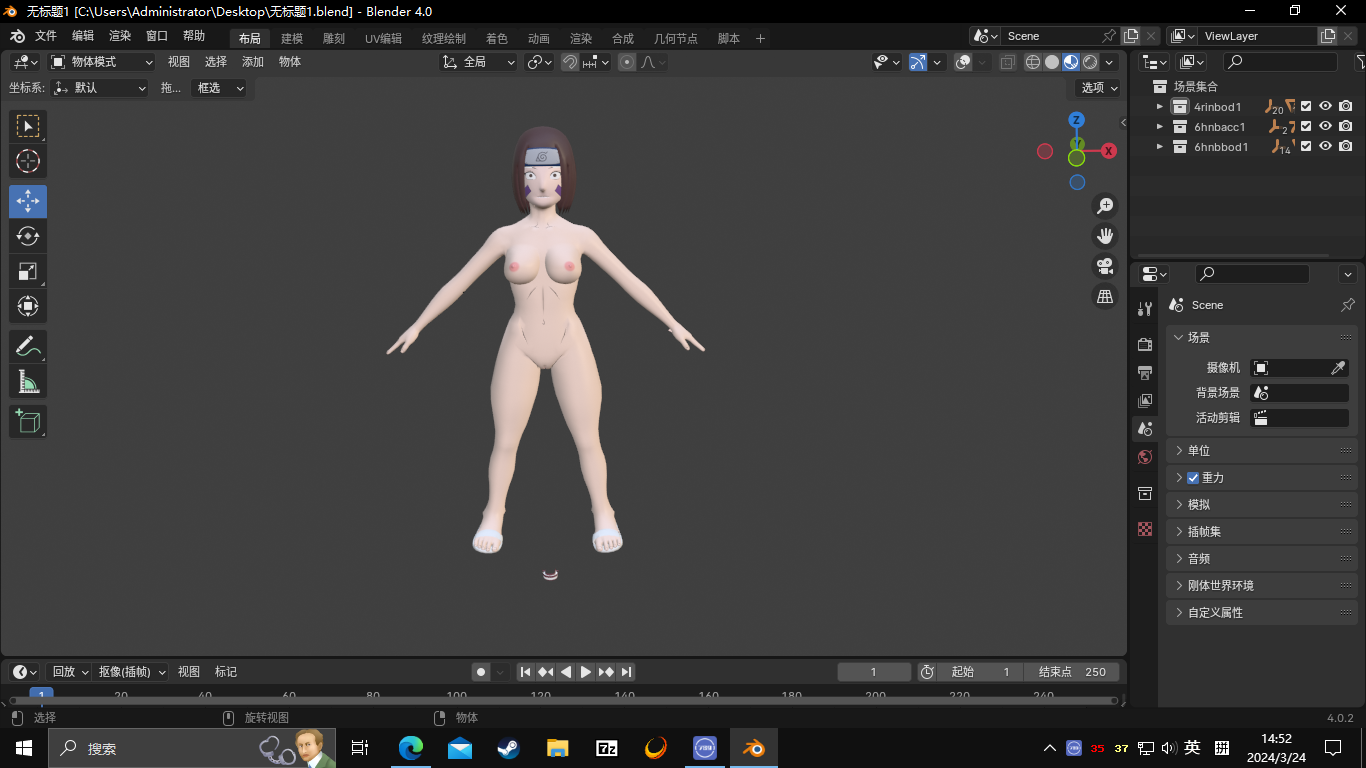1366x768 pixels.
Task: Select the 3D Cursor tool
Action: click(x=28, y=161)
